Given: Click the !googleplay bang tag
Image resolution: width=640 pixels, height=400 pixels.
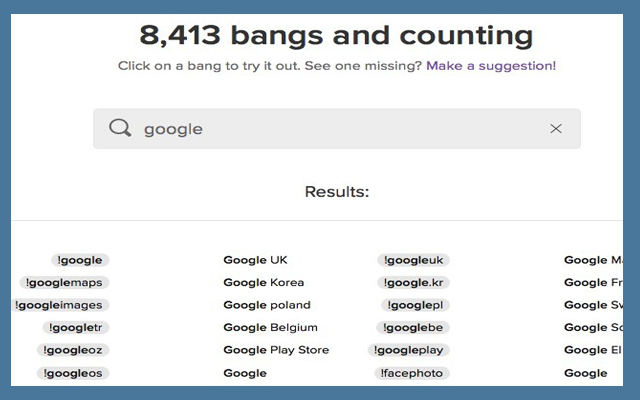Looking at the screenshot, I should 409,350.
